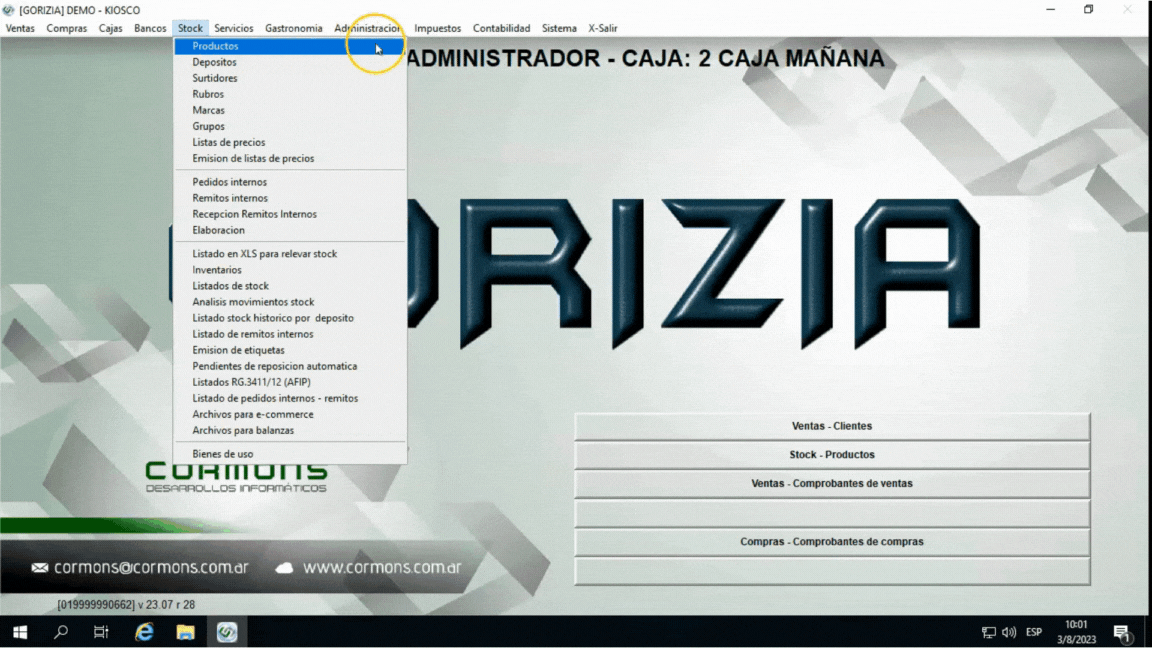Open Recepcion Remitos Internos
Viewport: 1152px width, 648px height.
[x=289, y=215]
